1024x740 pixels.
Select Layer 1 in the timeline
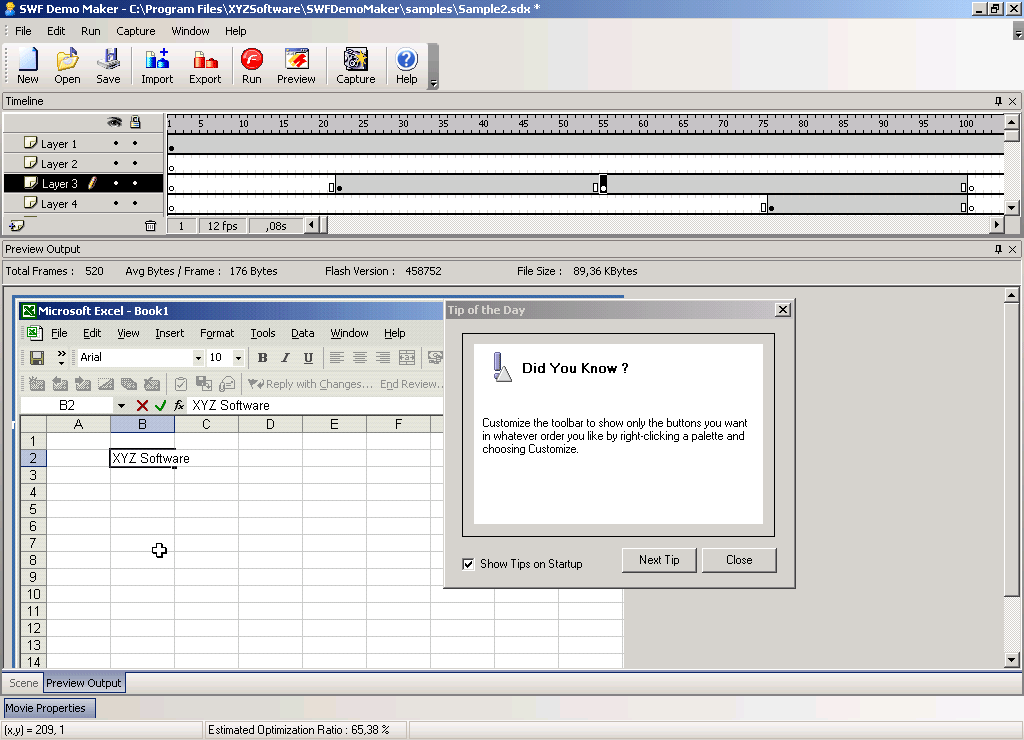(x=59, y=144)
